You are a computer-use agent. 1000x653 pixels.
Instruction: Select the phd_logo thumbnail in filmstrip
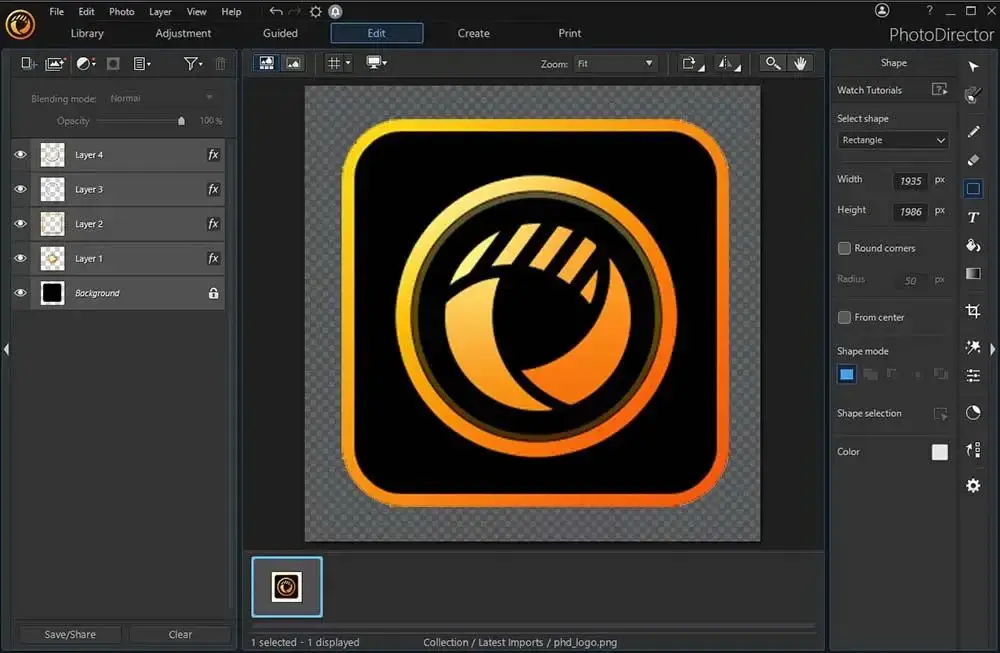tap(287, 587)
